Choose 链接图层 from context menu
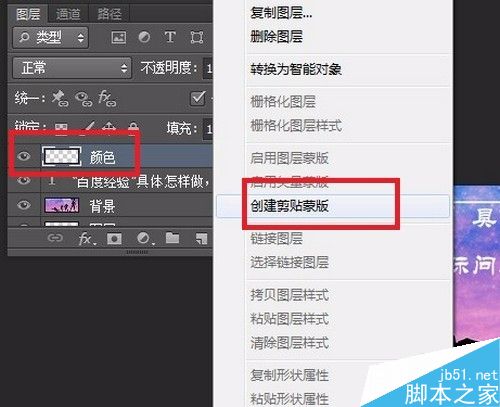The height and width of the screenshot is (407, 500). pyautogui.click(x=276, y=239)
